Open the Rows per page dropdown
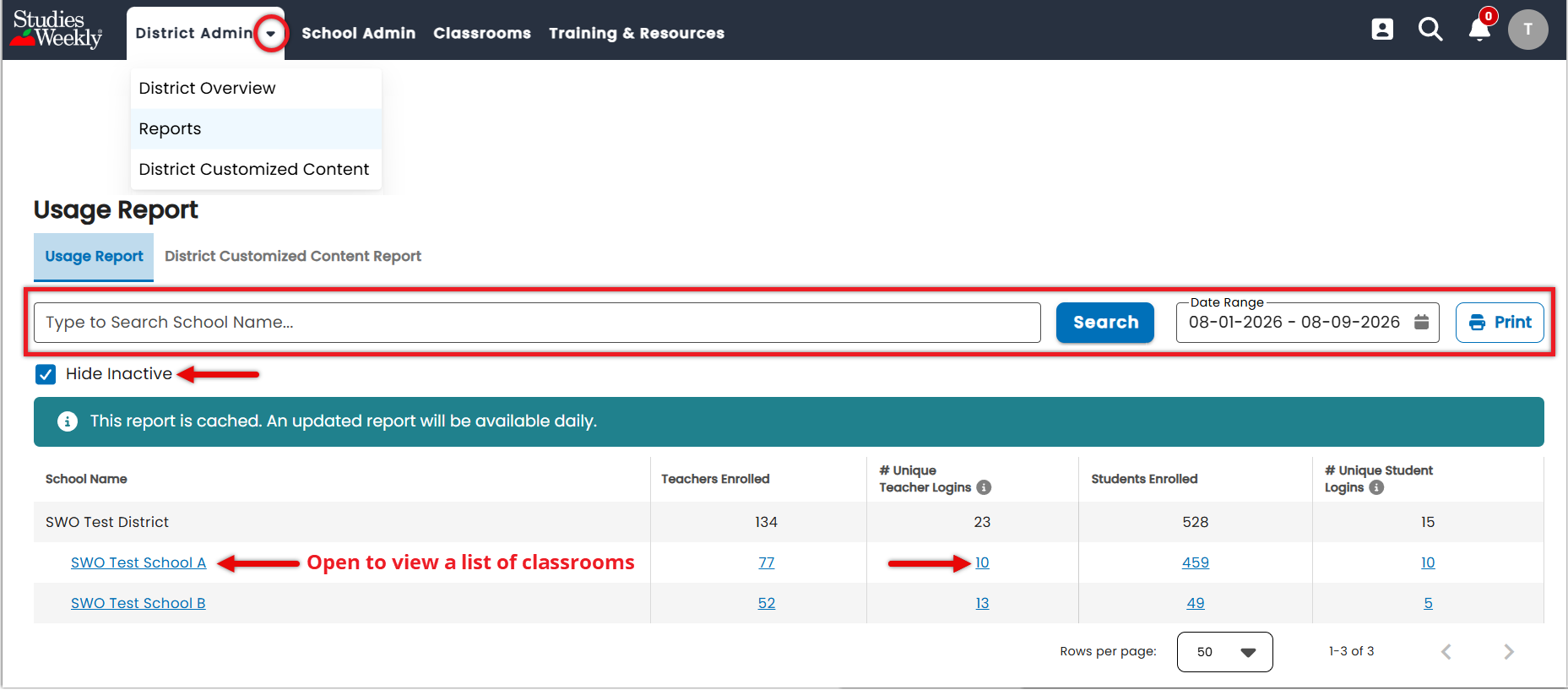1568x690 pixels. point(1224,652)
